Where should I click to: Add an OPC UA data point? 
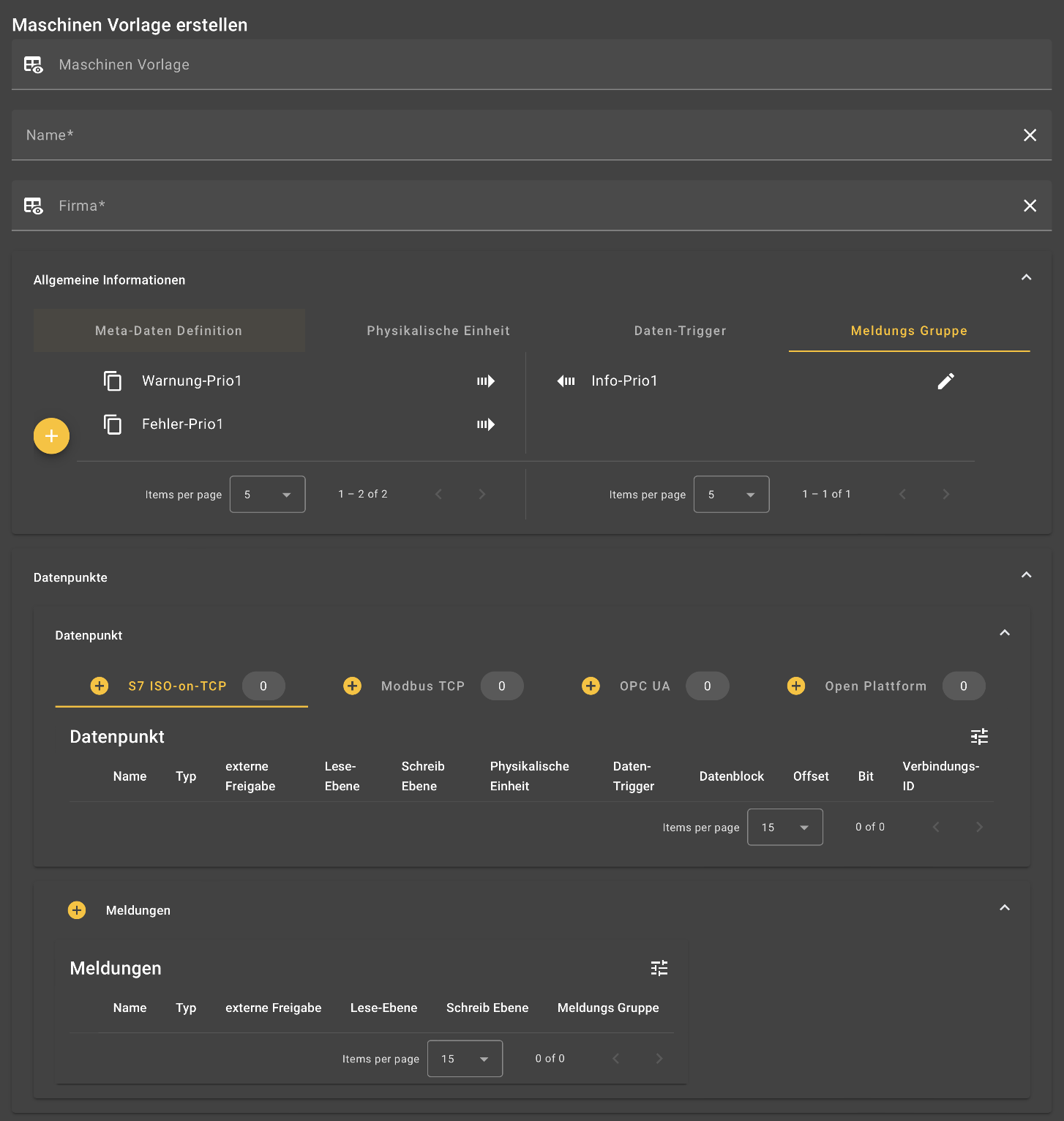(x=591, y=686)
